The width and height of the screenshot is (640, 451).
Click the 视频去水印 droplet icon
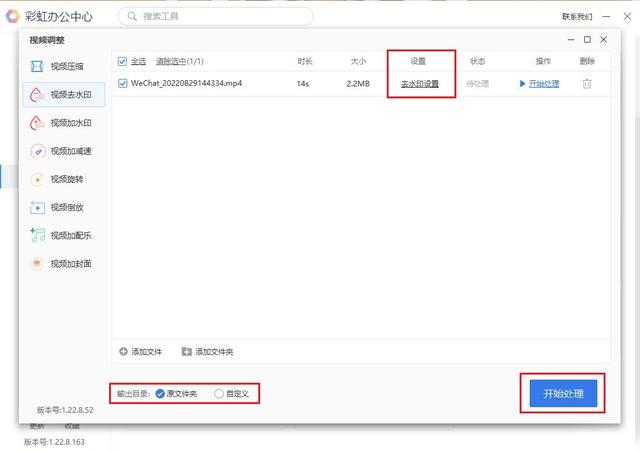point(37,95)
